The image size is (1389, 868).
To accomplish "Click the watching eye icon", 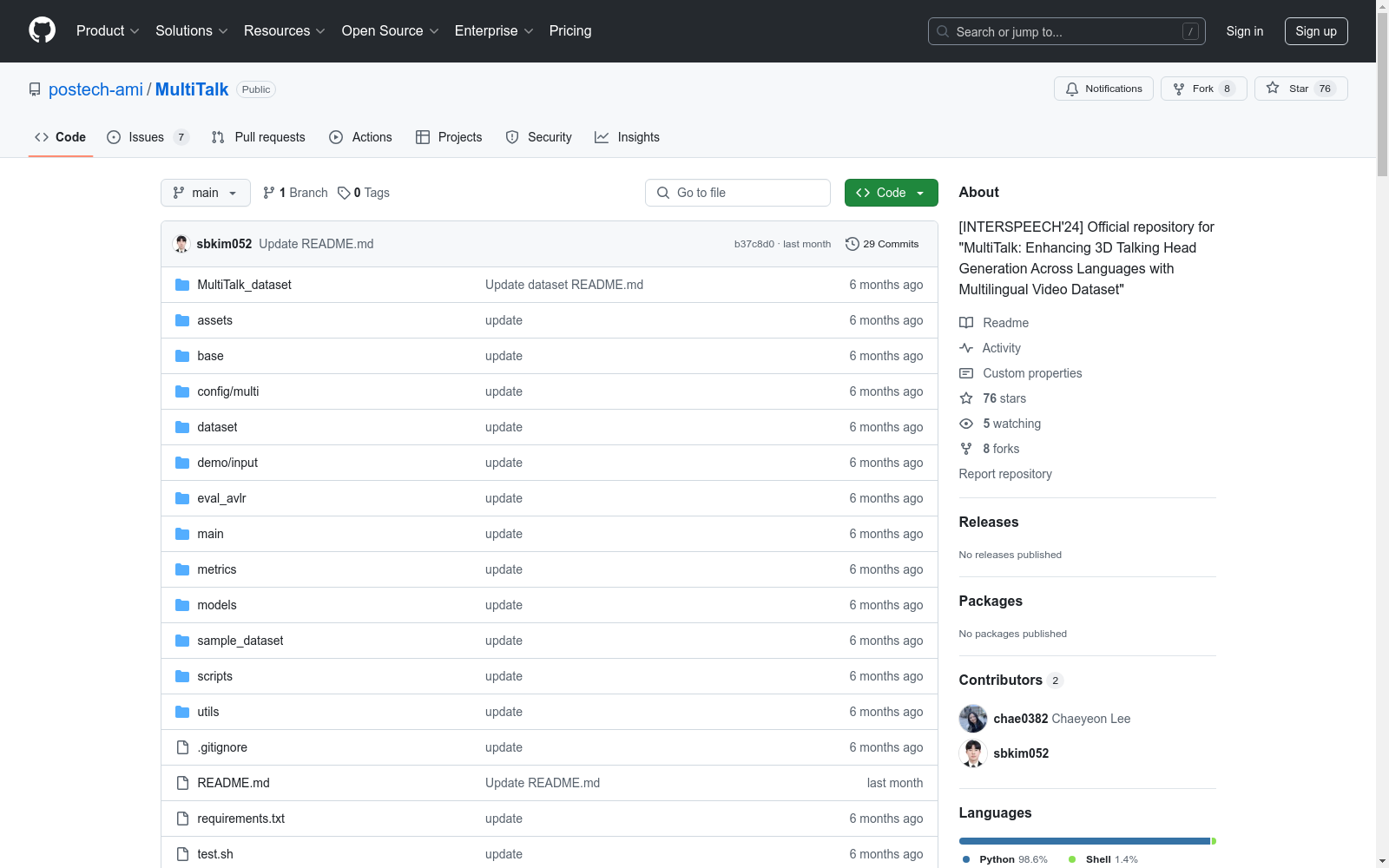I will [x=966, y=424].
